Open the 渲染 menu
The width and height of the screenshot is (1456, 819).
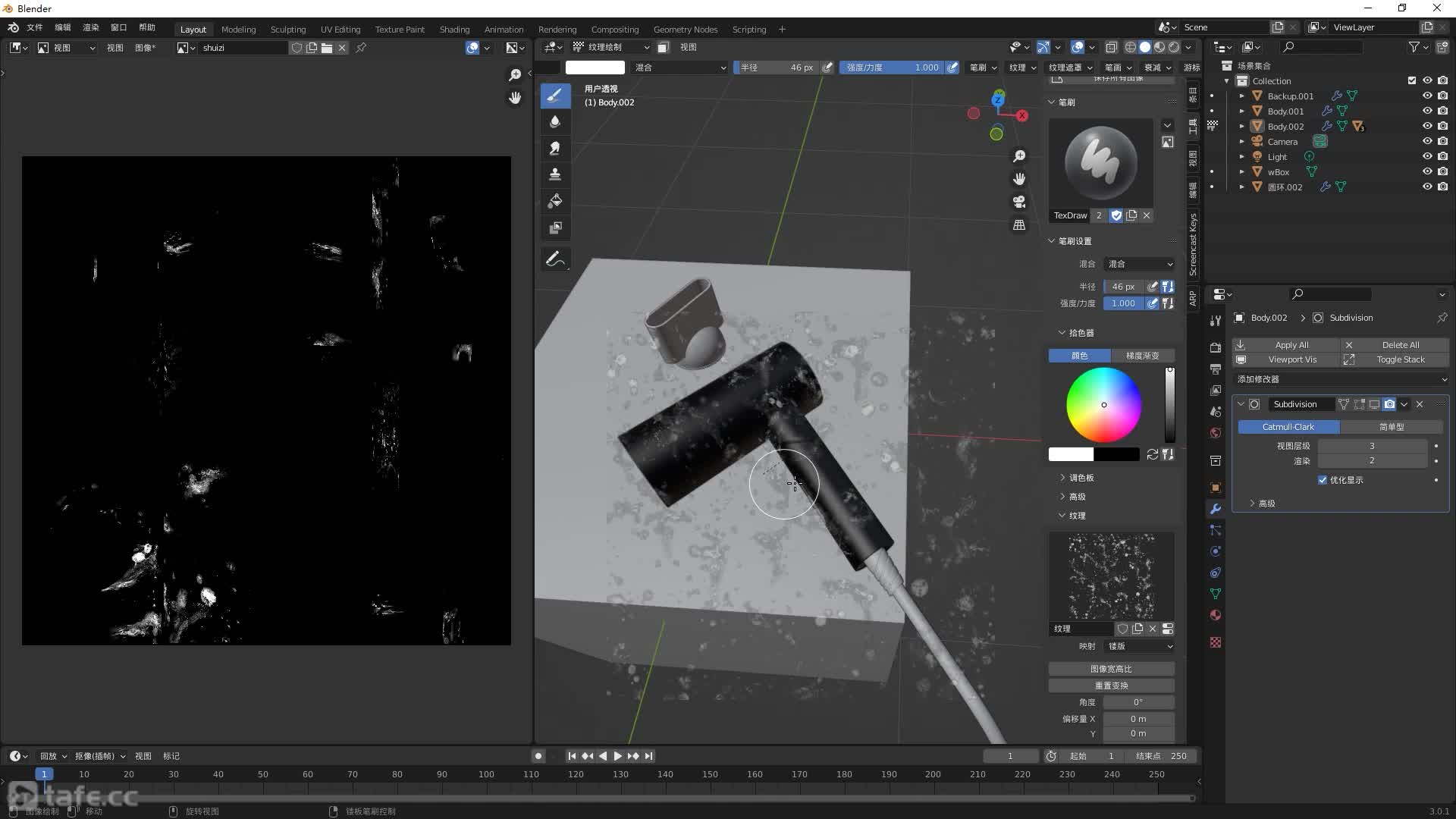pyautogui.click(x=91, y=27)
